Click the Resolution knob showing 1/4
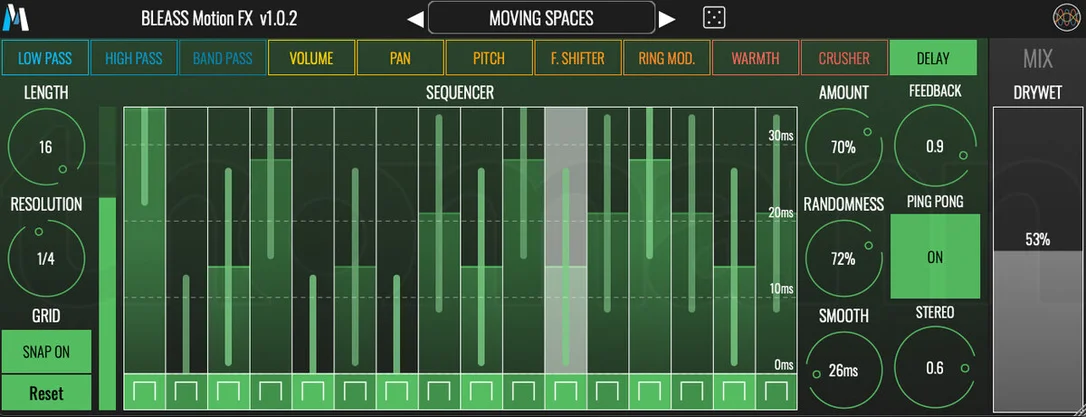Viewport: 1086px width, 417px height. point(46,258)
